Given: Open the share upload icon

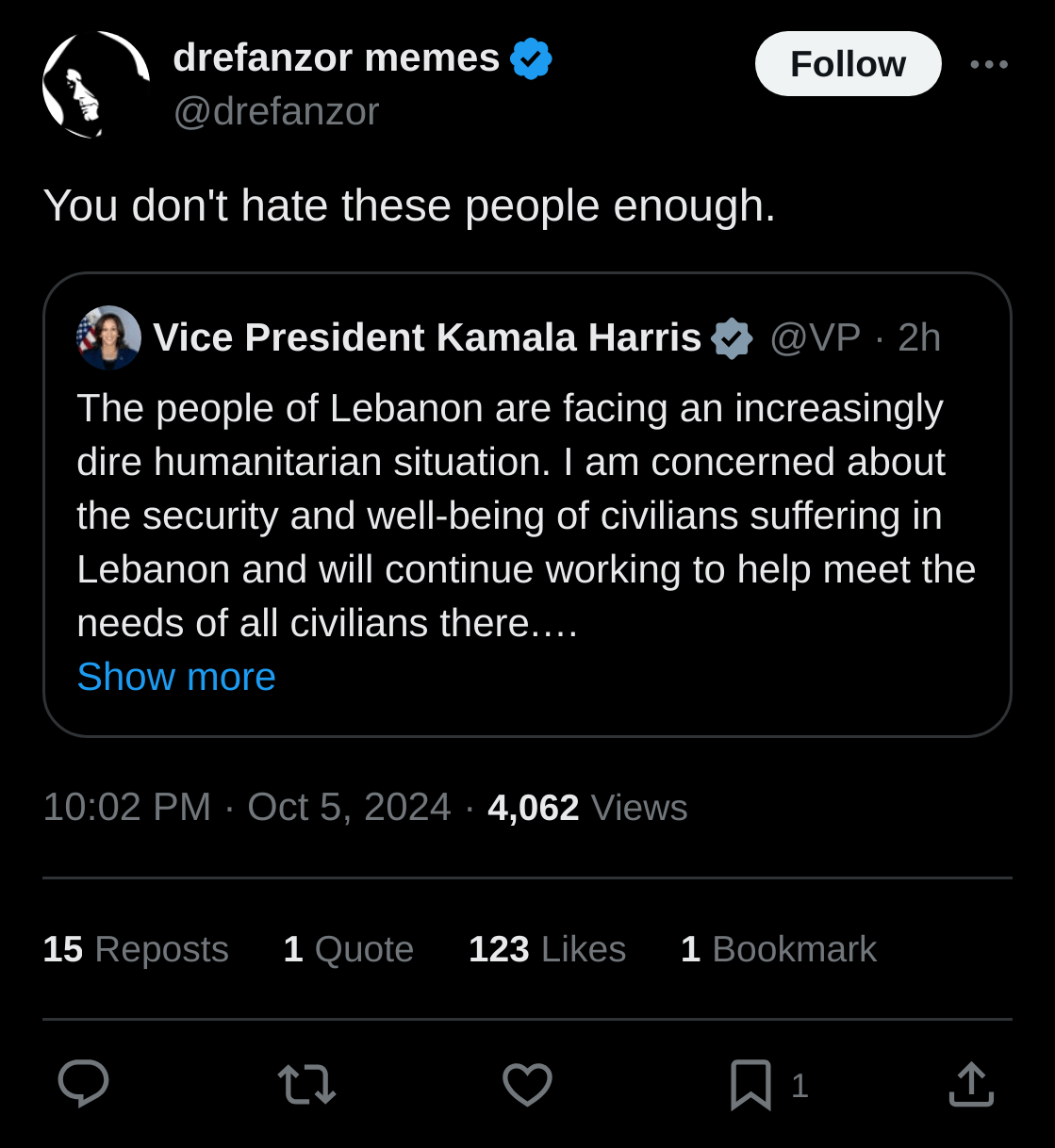Looking at the screenshot, I should [971, 1084].
